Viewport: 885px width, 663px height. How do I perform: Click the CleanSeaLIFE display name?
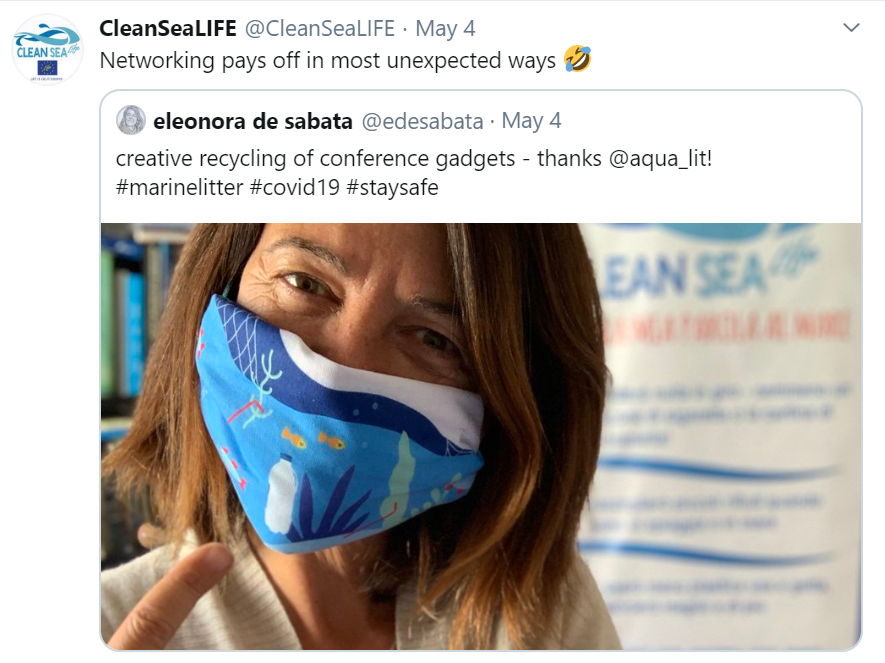point(168,28)
